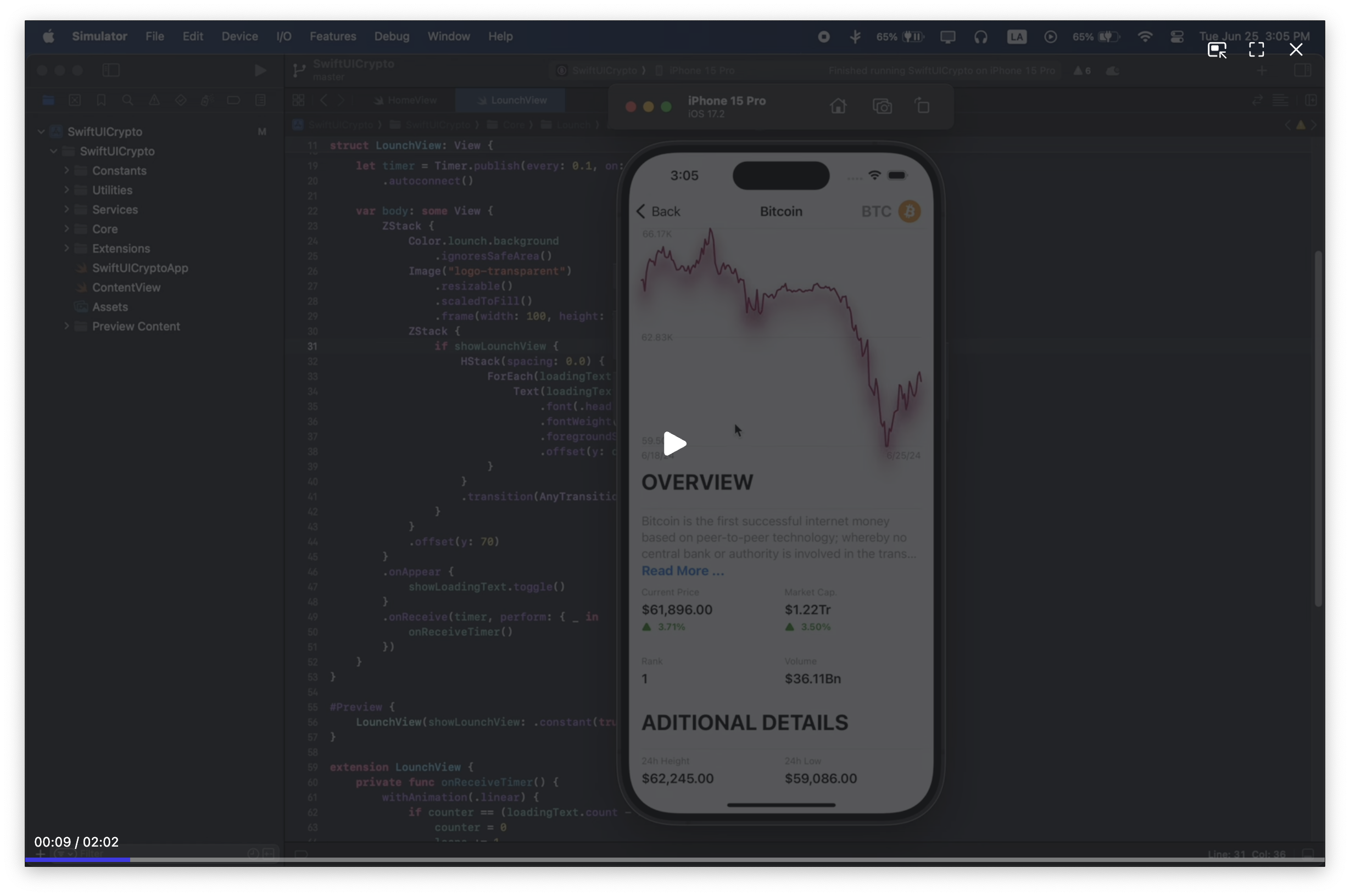
Task: Switch to the HomeView editor tab
Action: point(406,100)
